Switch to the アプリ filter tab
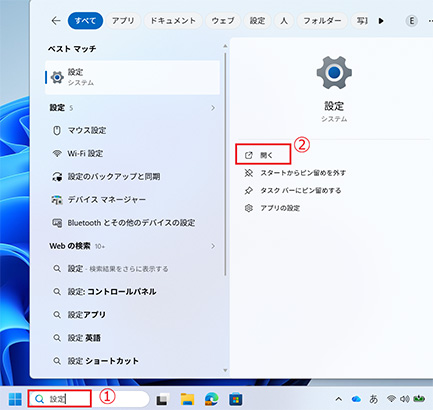Screen dimensions: 433x410 coord(123,21)
